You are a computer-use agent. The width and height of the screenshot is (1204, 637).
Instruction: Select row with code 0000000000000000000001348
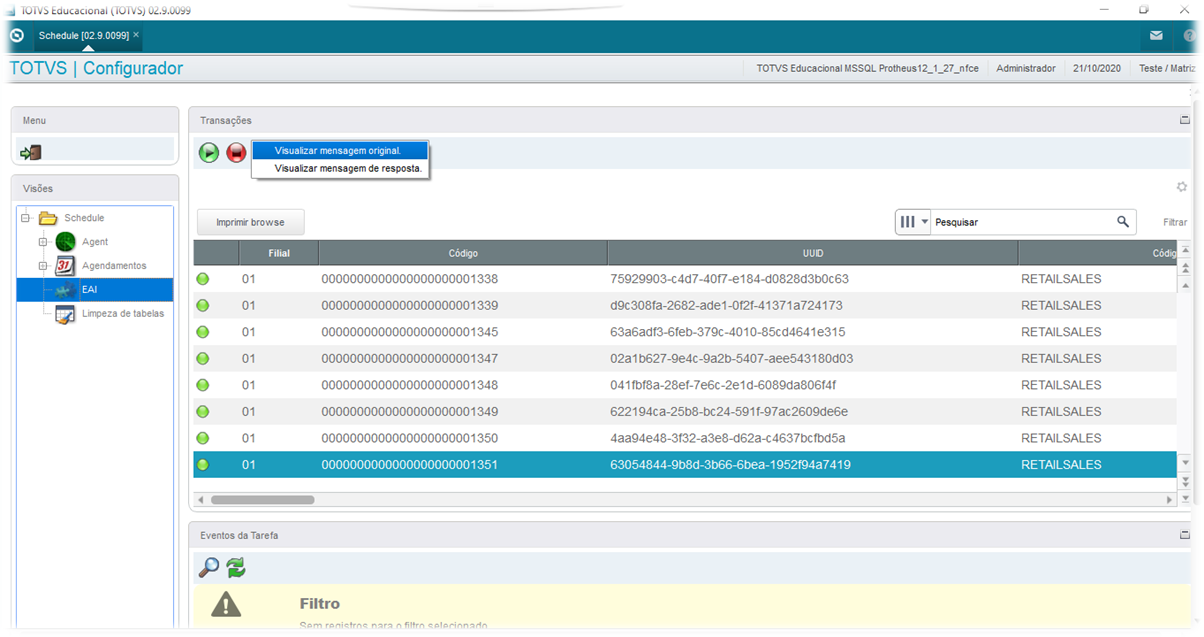685,385
